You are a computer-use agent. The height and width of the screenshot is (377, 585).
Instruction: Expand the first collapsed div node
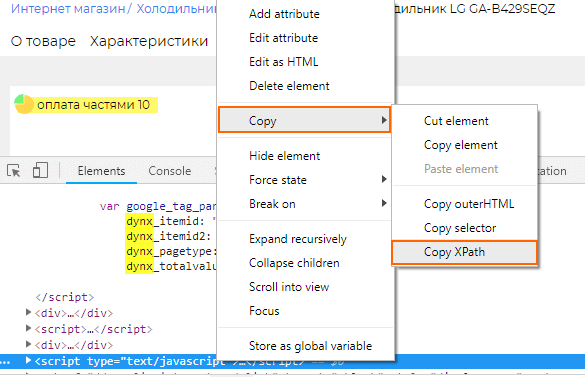pos(28,312)
